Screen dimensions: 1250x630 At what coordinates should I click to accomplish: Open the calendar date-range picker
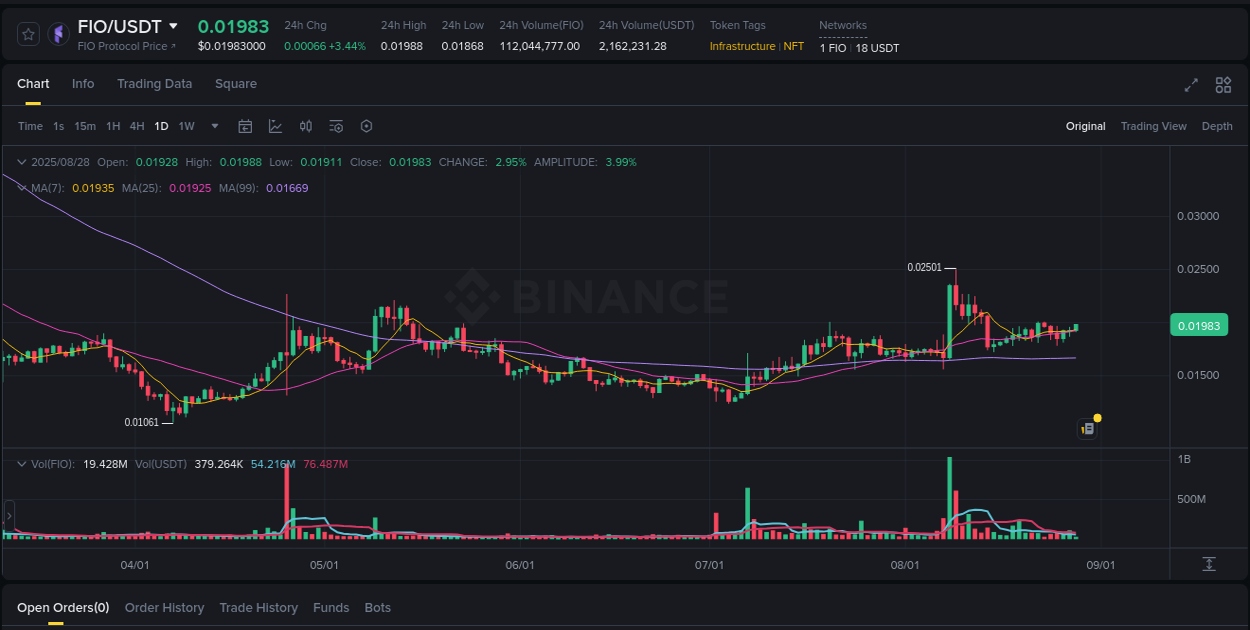245,126
